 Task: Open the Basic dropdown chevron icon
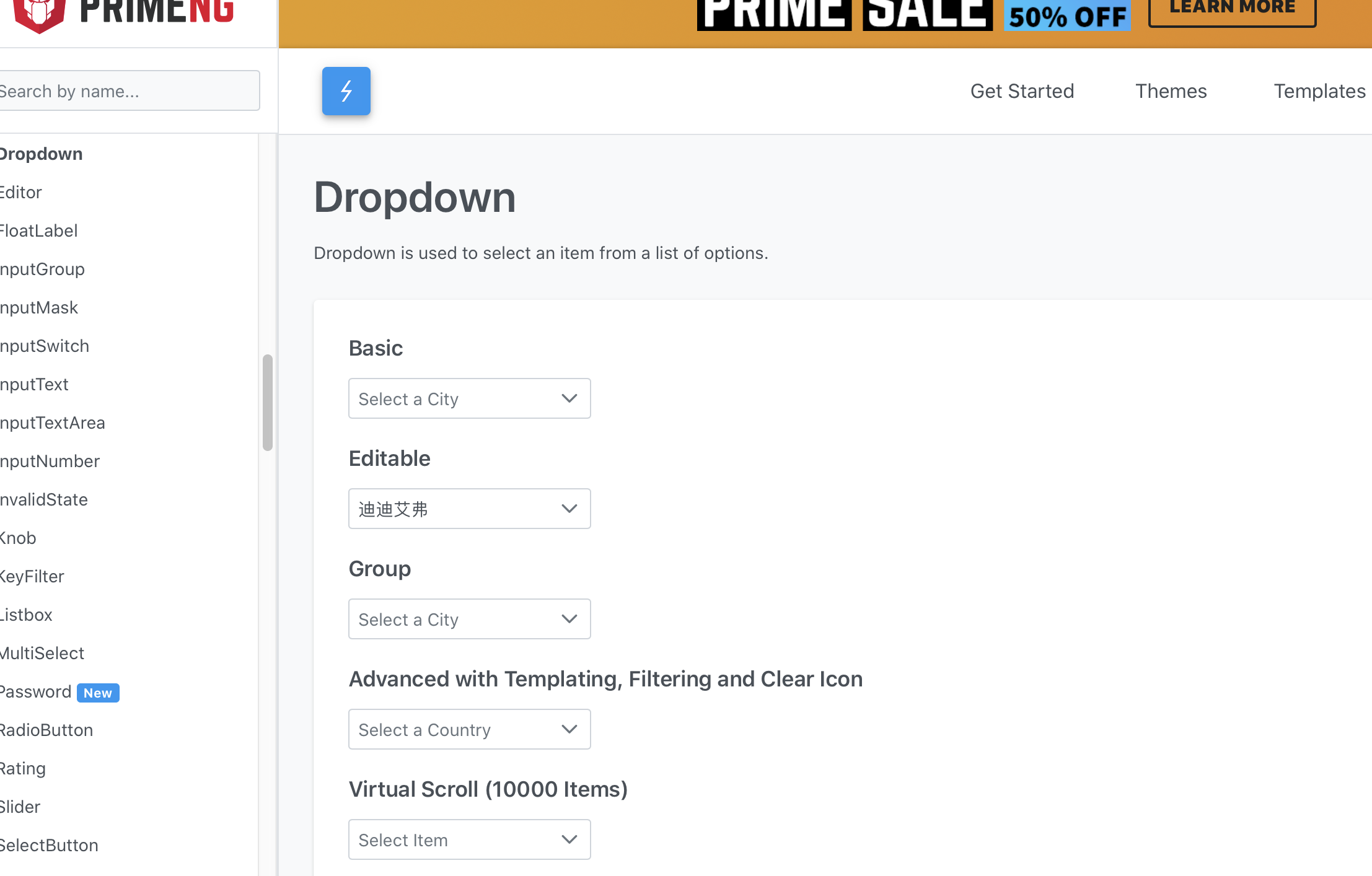pyautogui.click(x=569, y=398)
